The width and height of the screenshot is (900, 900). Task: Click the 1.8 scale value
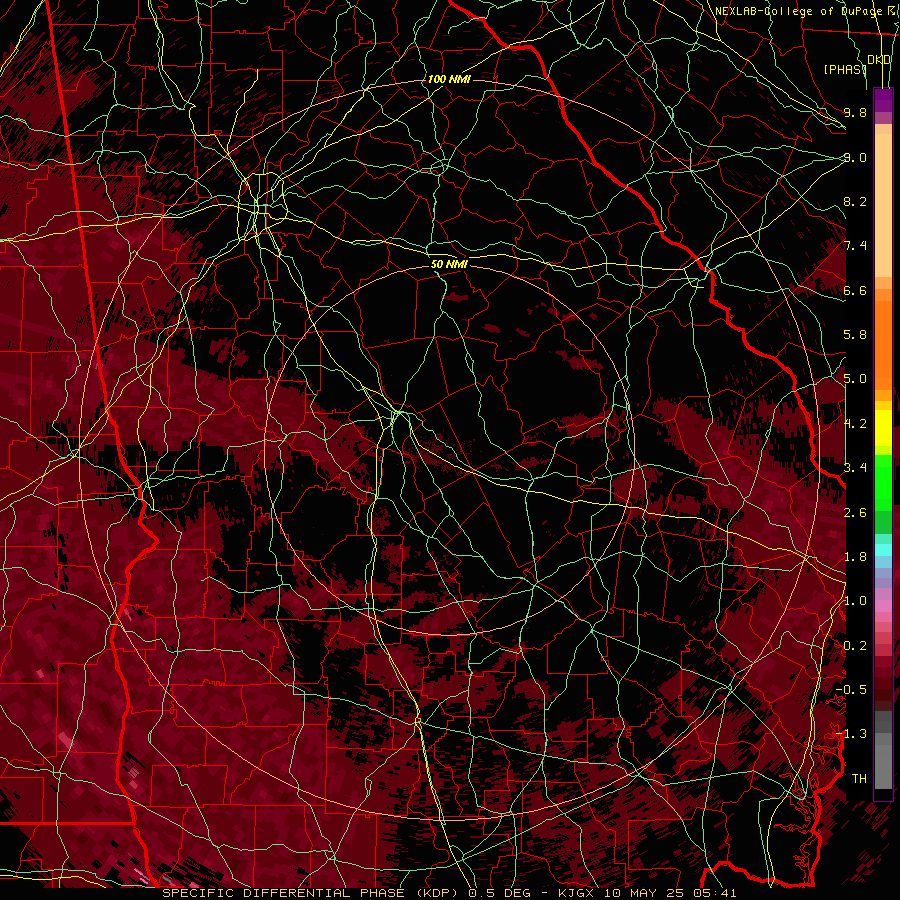[x=855, y=557]
